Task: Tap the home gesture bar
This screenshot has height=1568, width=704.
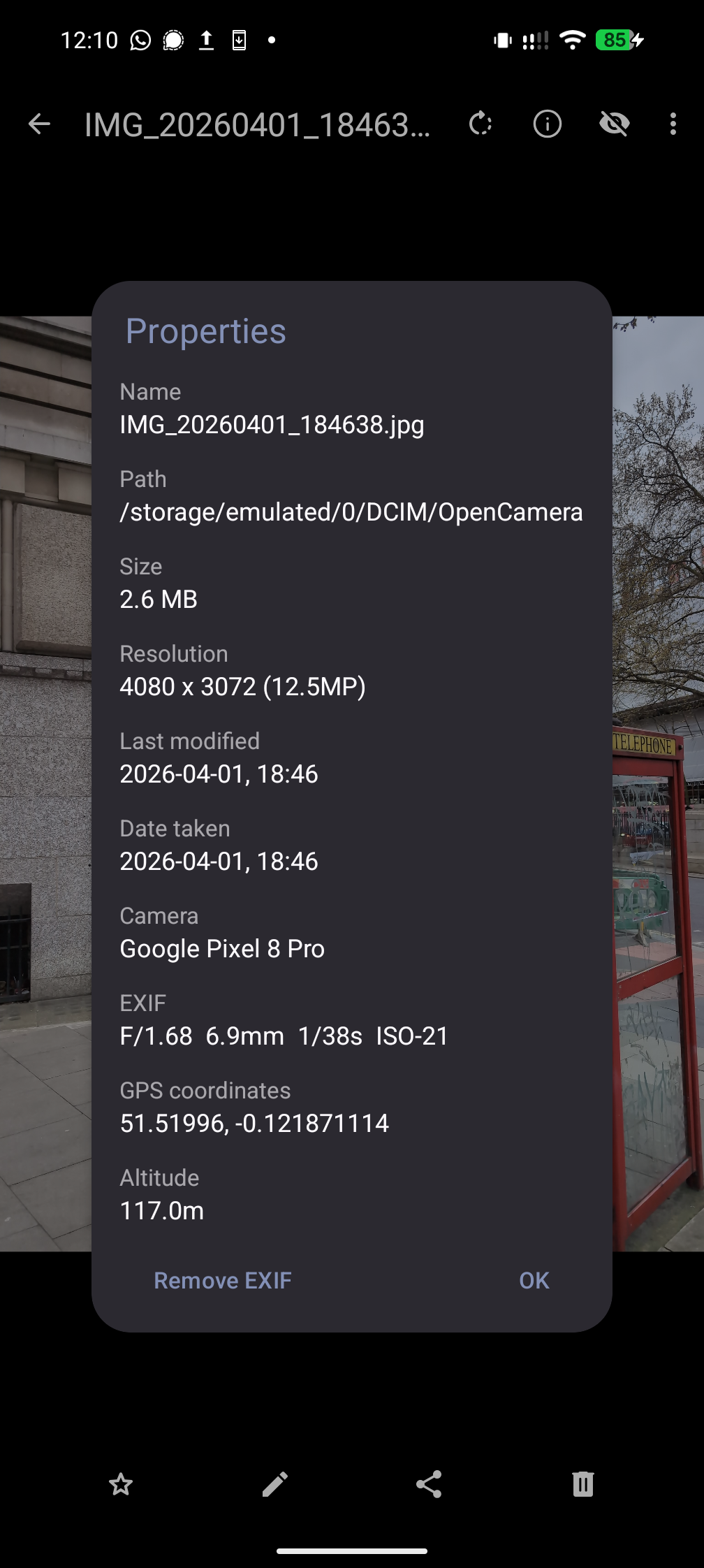Action: coord(352,1551)
